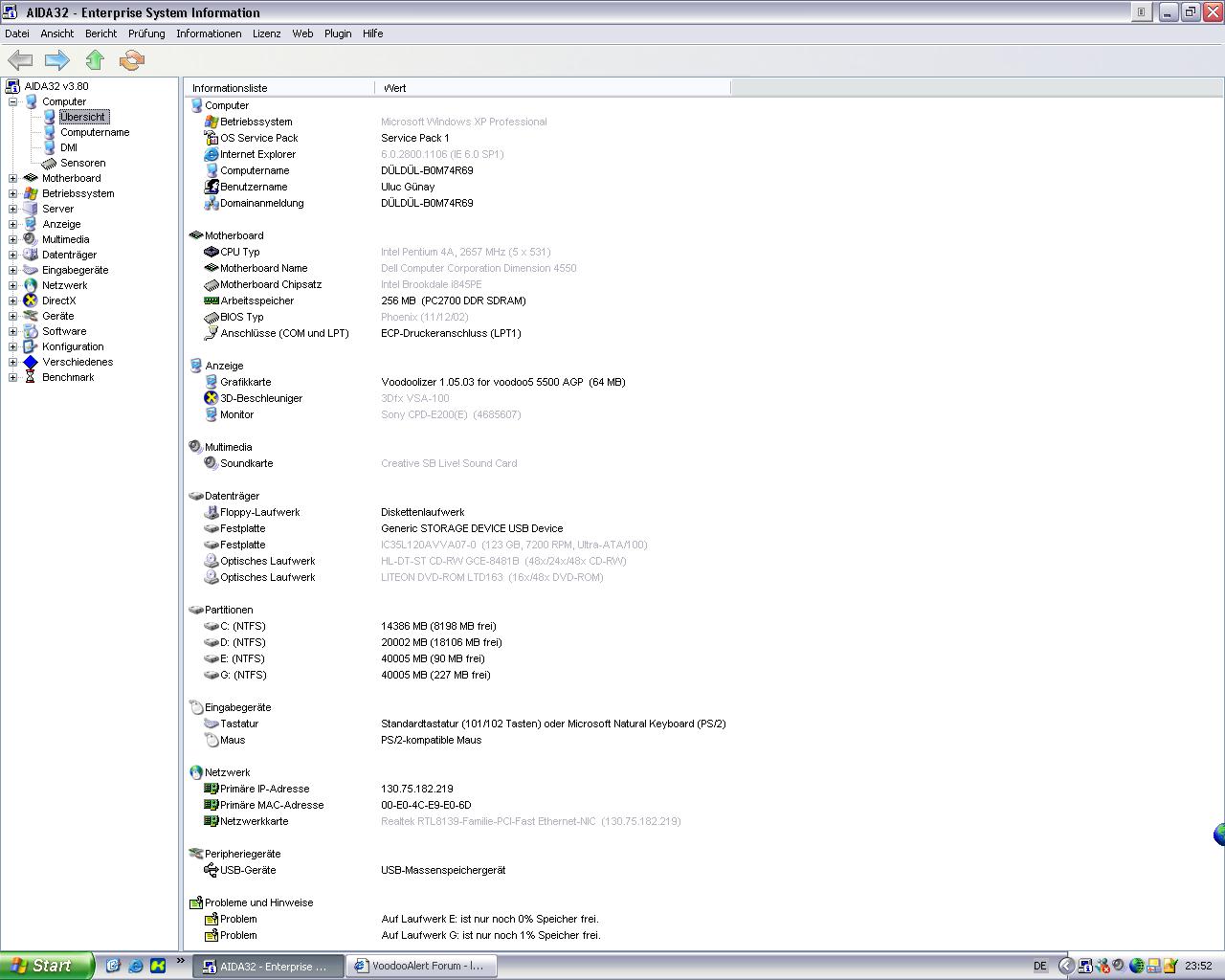Image resolution: width=1225 pixels, height=980 pixels.
Task: Click the Refresh toolbar icon
Action: [x=132, y=60]
